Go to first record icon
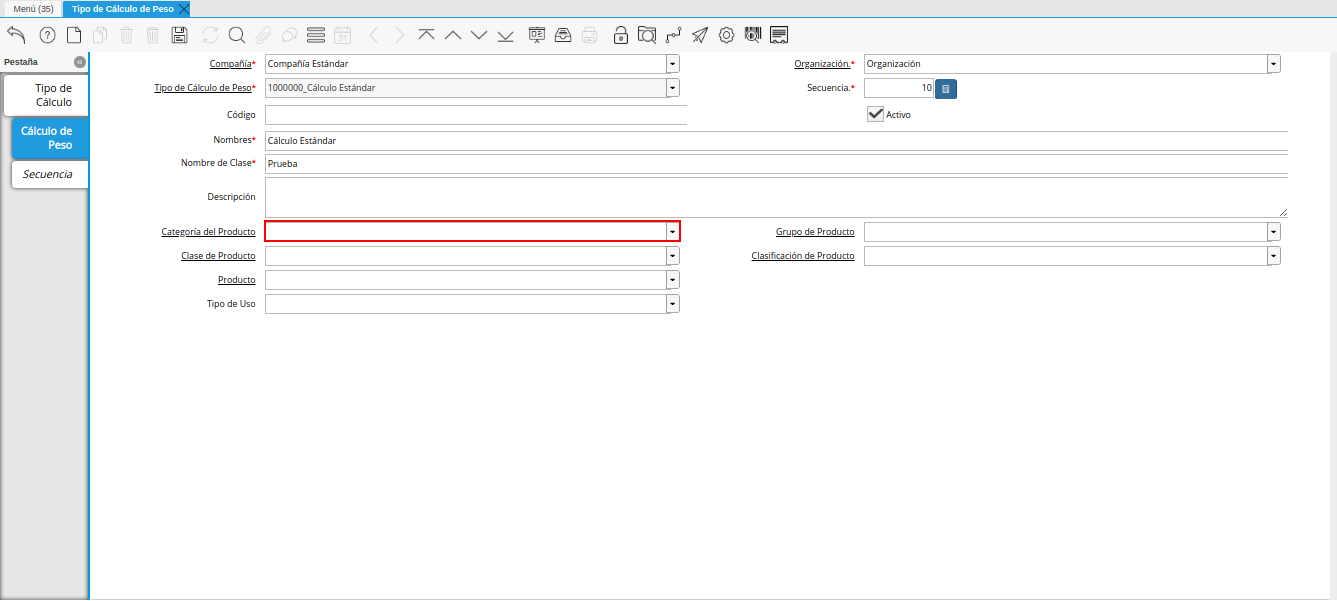This screenshot has width=1337, height=601. pos(427,35)
